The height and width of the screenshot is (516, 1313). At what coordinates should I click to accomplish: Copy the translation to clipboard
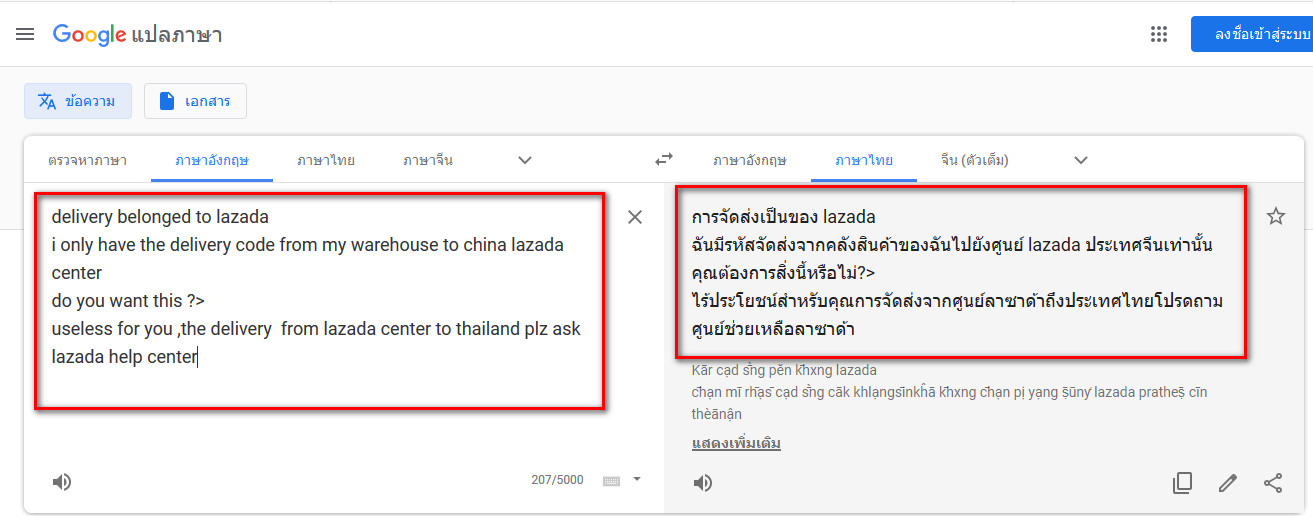[x=1182, y=483]
